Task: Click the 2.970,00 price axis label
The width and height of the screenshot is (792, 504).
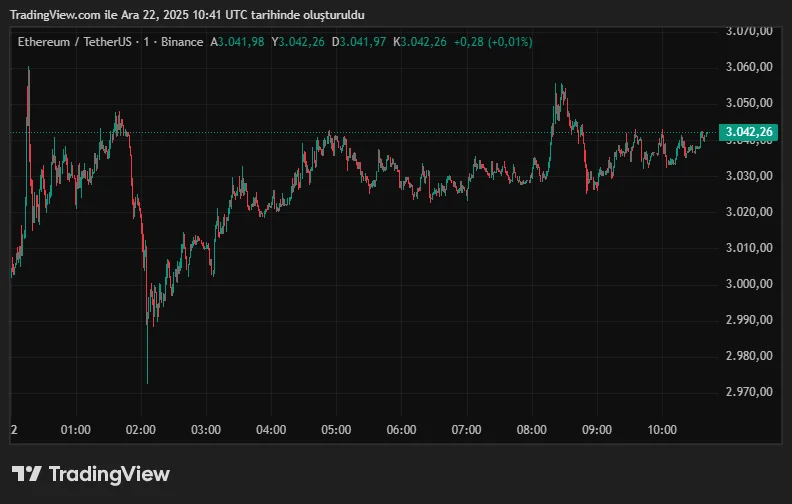Action: 749,392
